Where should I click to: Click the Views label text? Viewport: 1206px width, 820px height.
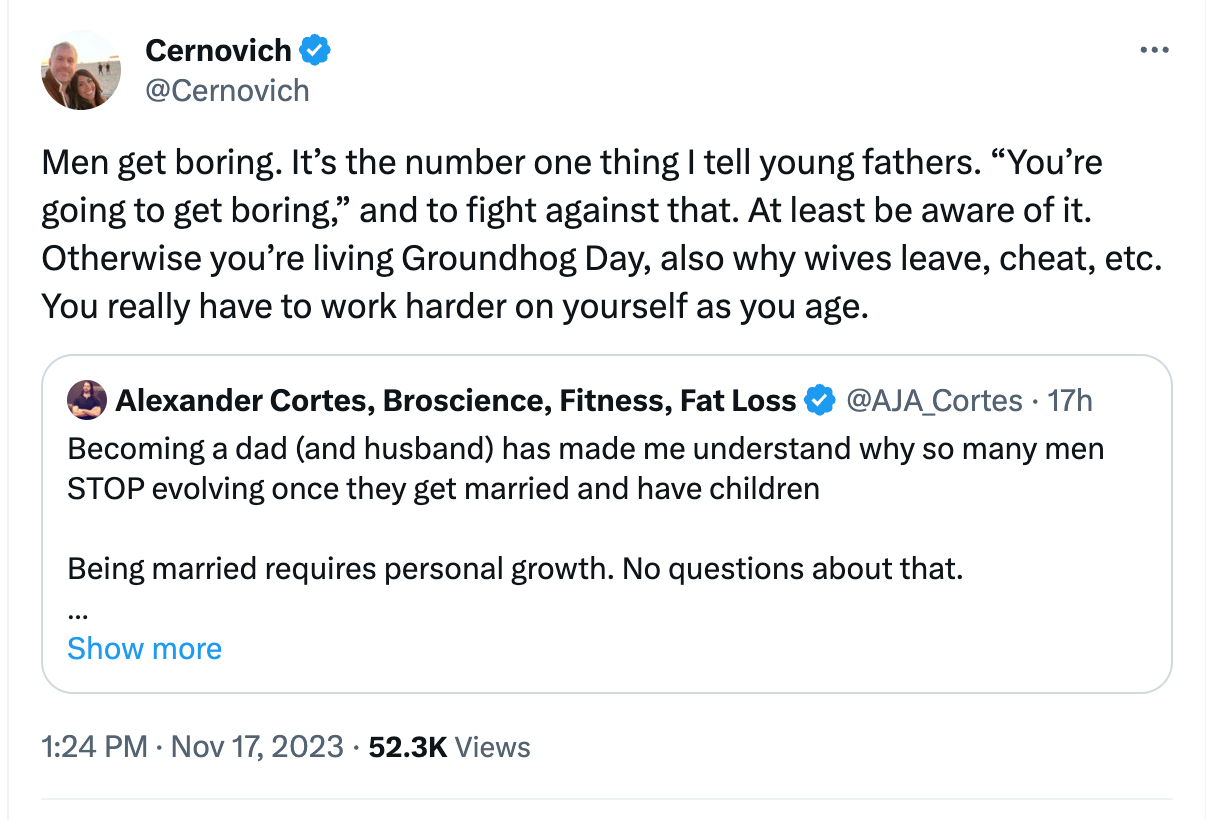(x=492, y=747)
